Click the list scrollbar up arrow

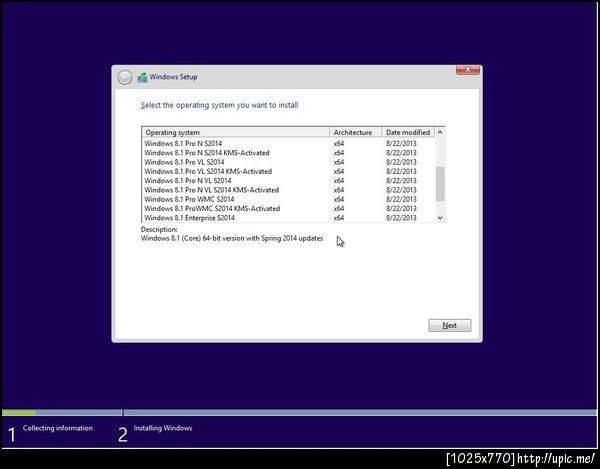click(x=440, y=132)
